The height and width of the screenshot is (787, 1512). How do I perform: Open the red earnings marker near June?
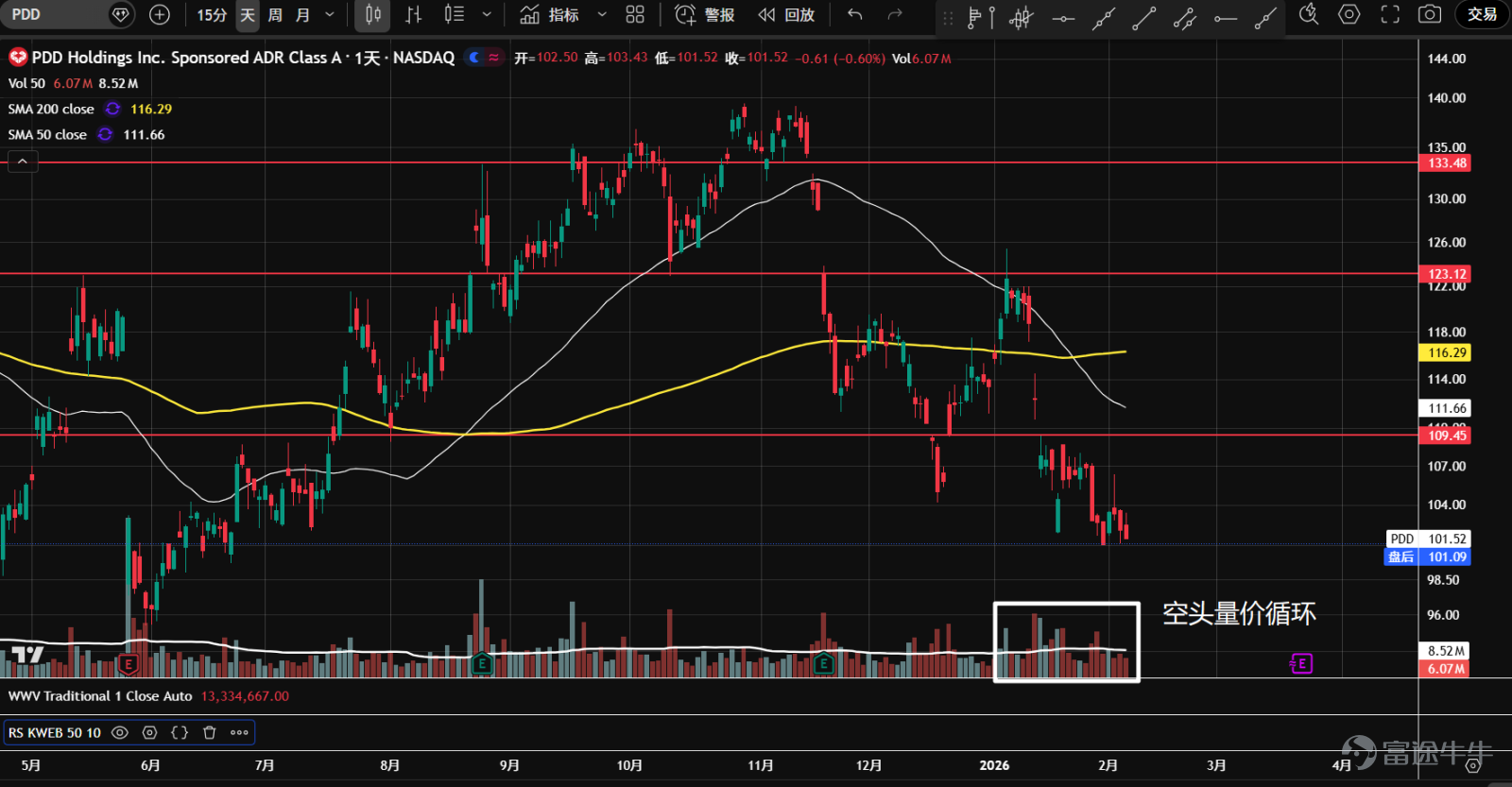[x=129, y=664]
